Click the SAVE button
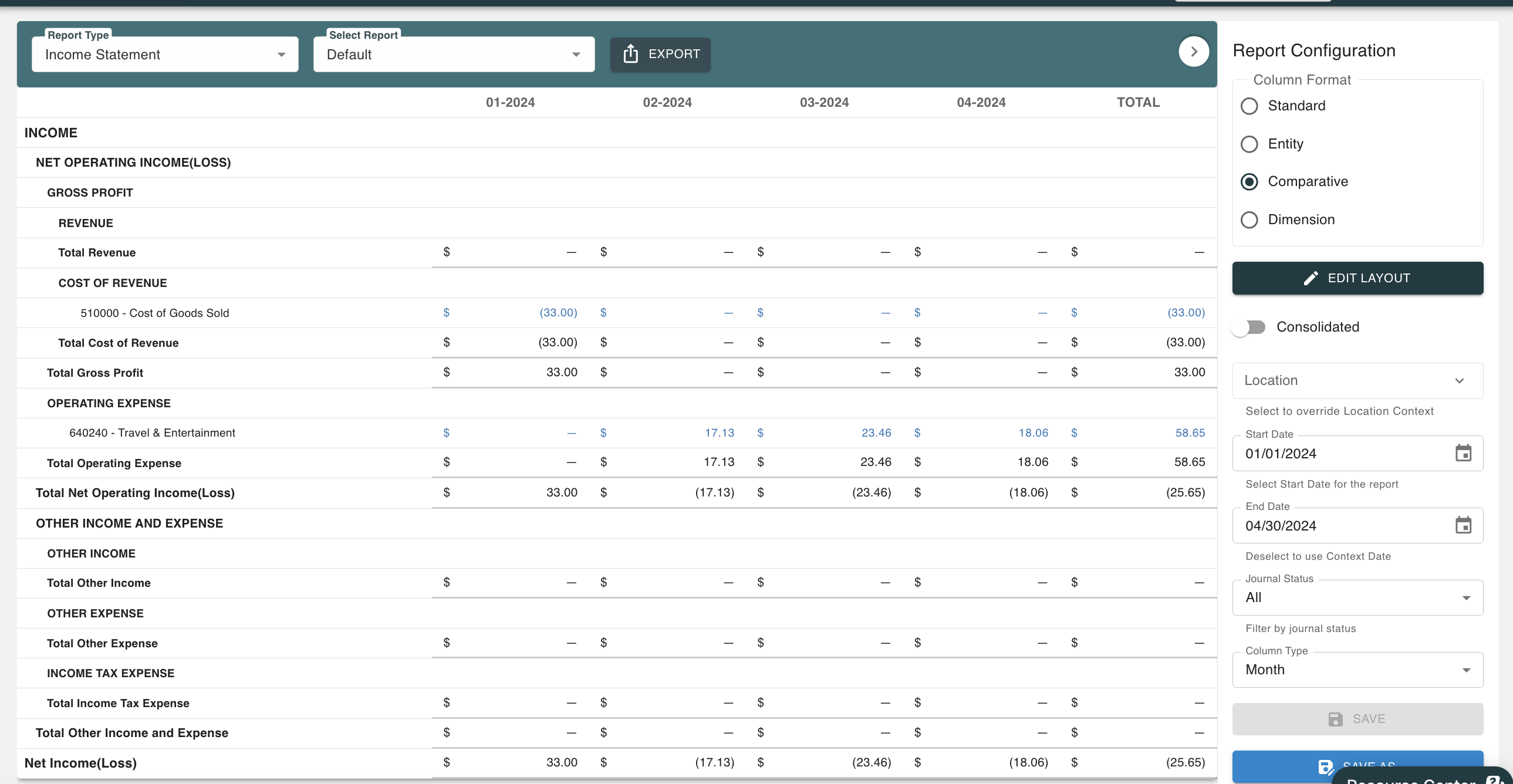 [x=1357, y=719]
